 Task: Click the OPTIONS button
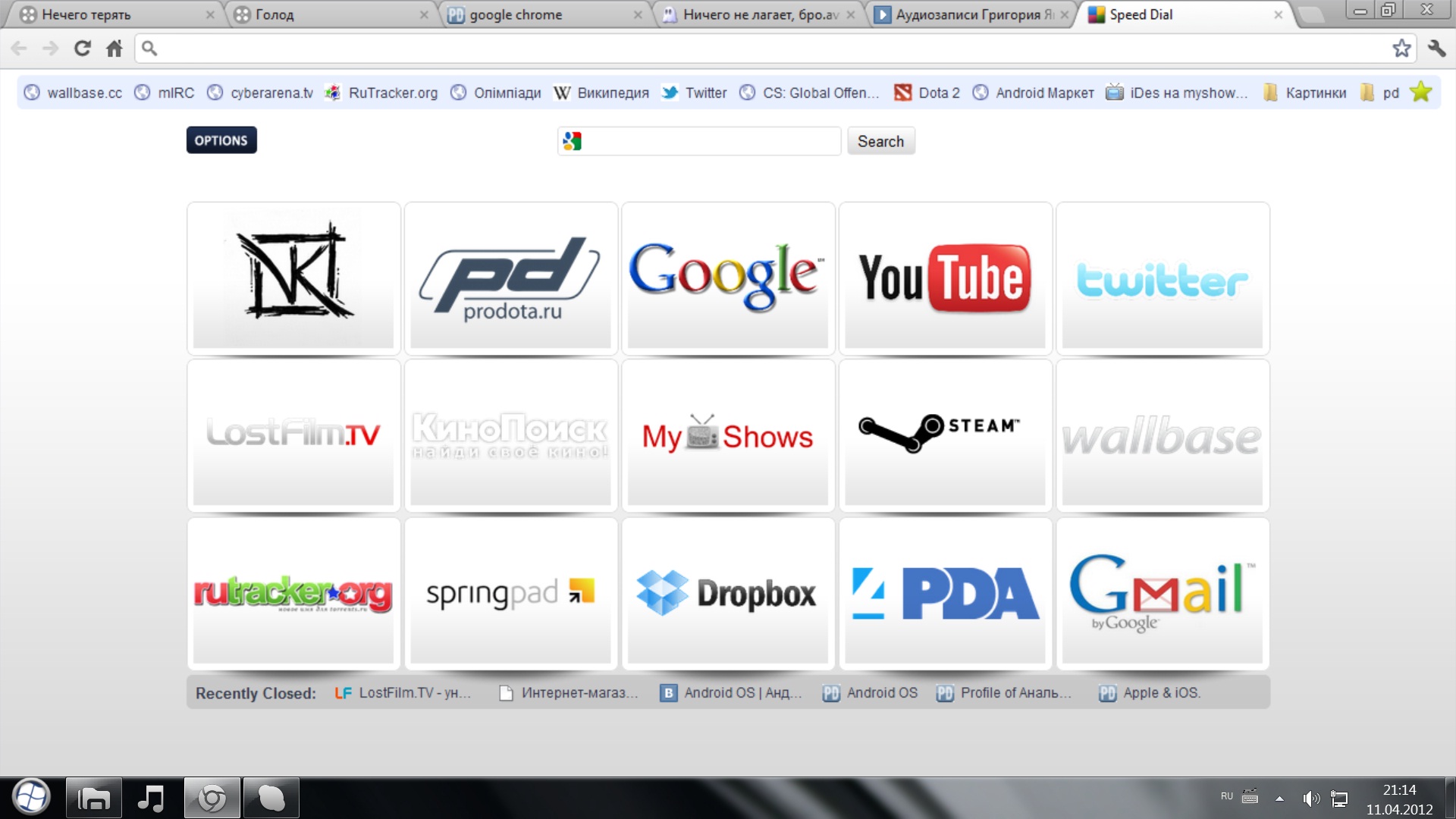click(x=221, y=140)
